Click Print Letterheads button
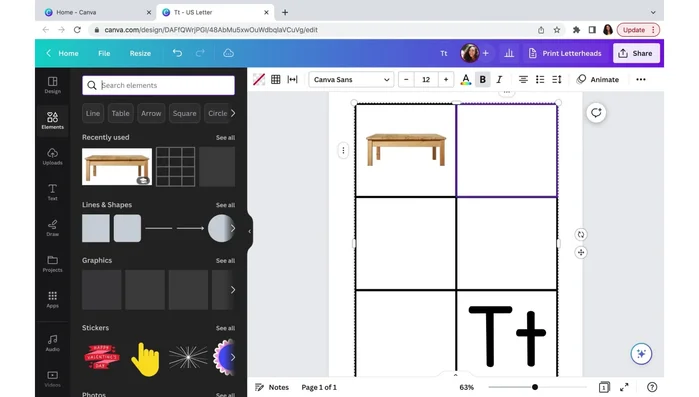 pos(564,53)
